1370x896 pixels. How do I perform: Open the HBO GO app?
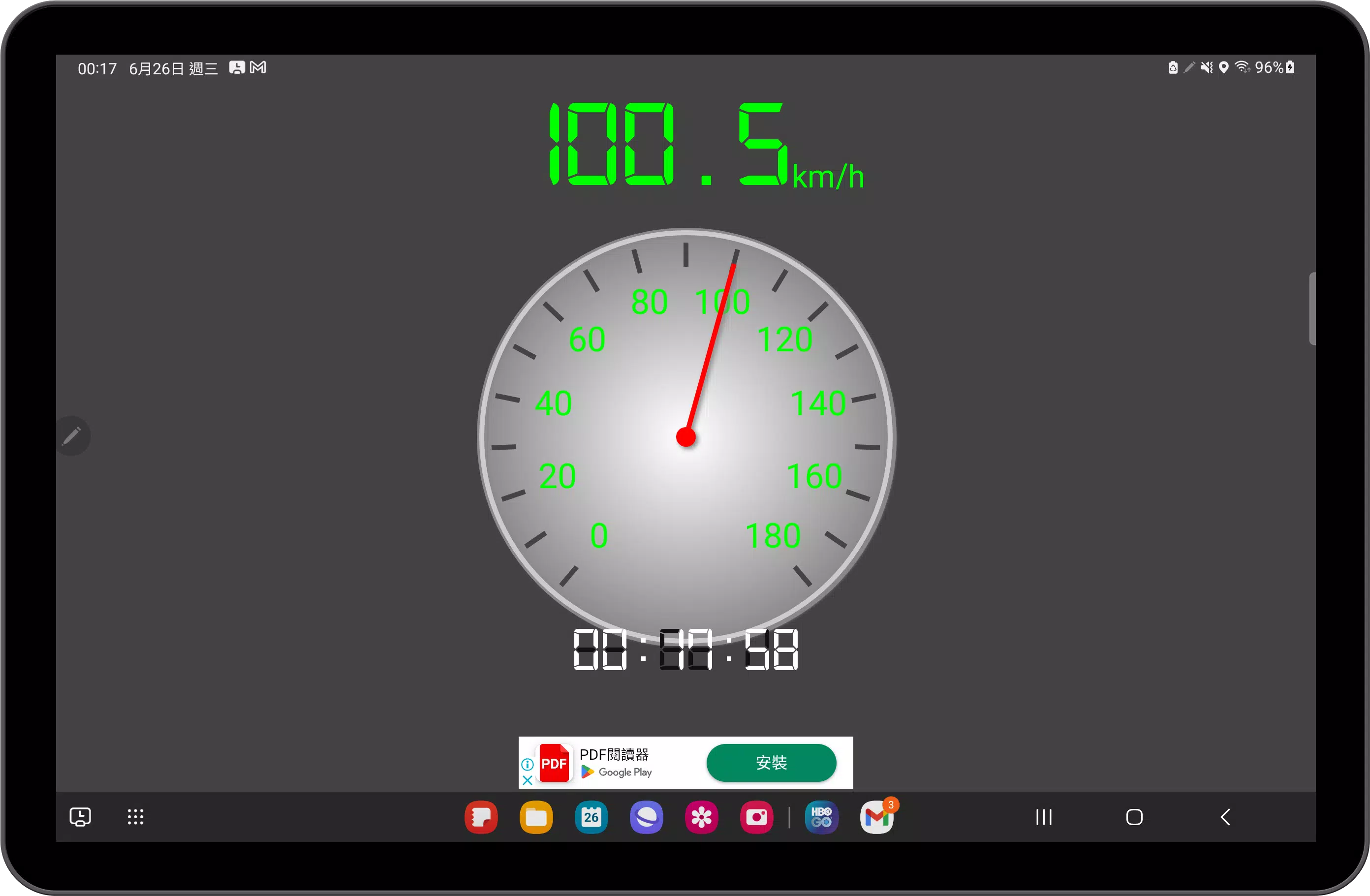tap(821, 817)
